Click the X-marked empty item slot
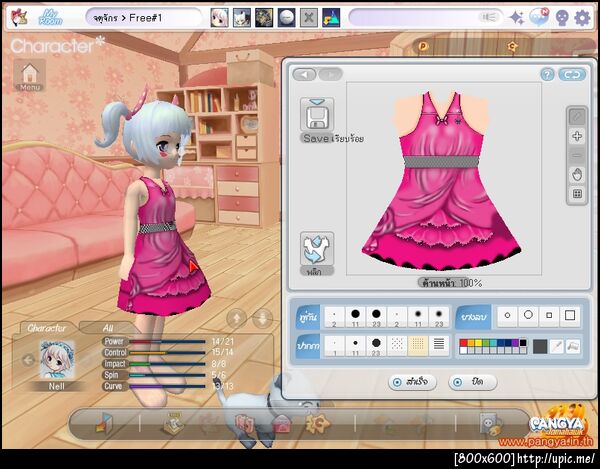The image size is (600, 469). point(308,18)
